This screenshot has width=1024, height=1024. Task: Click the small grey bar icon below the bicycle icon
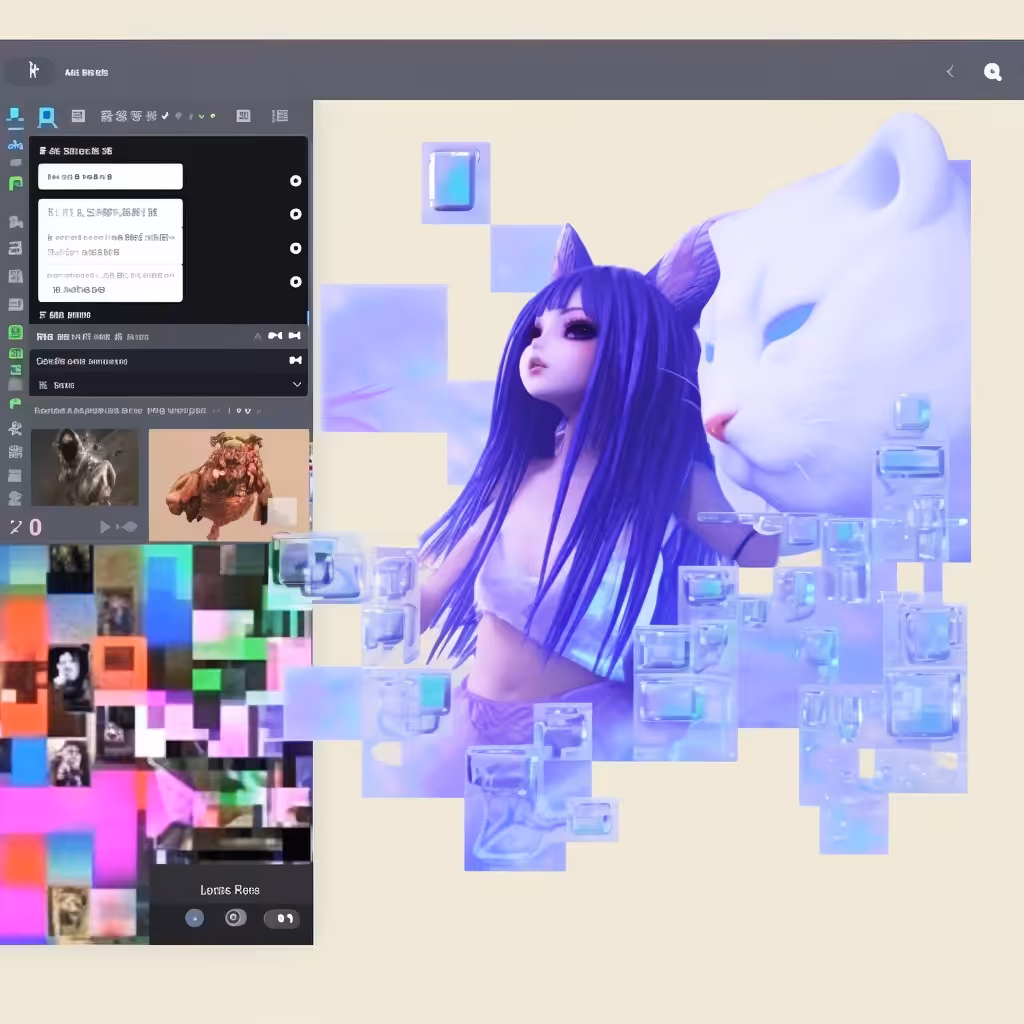pyautogui.click(x=16, y=162)
